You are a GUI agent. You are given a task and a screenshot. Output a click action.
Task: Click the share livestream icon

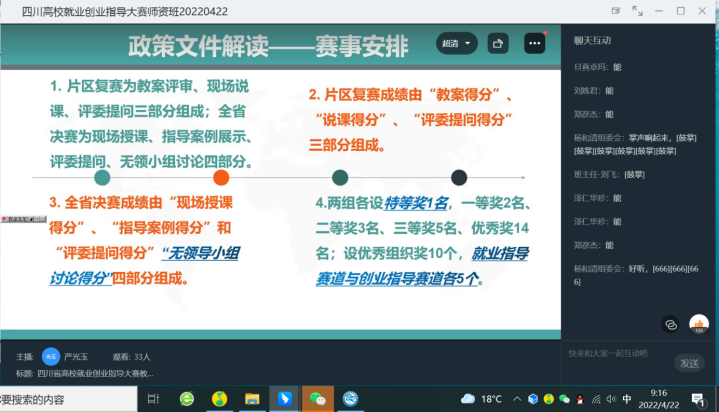coord(498,44)
